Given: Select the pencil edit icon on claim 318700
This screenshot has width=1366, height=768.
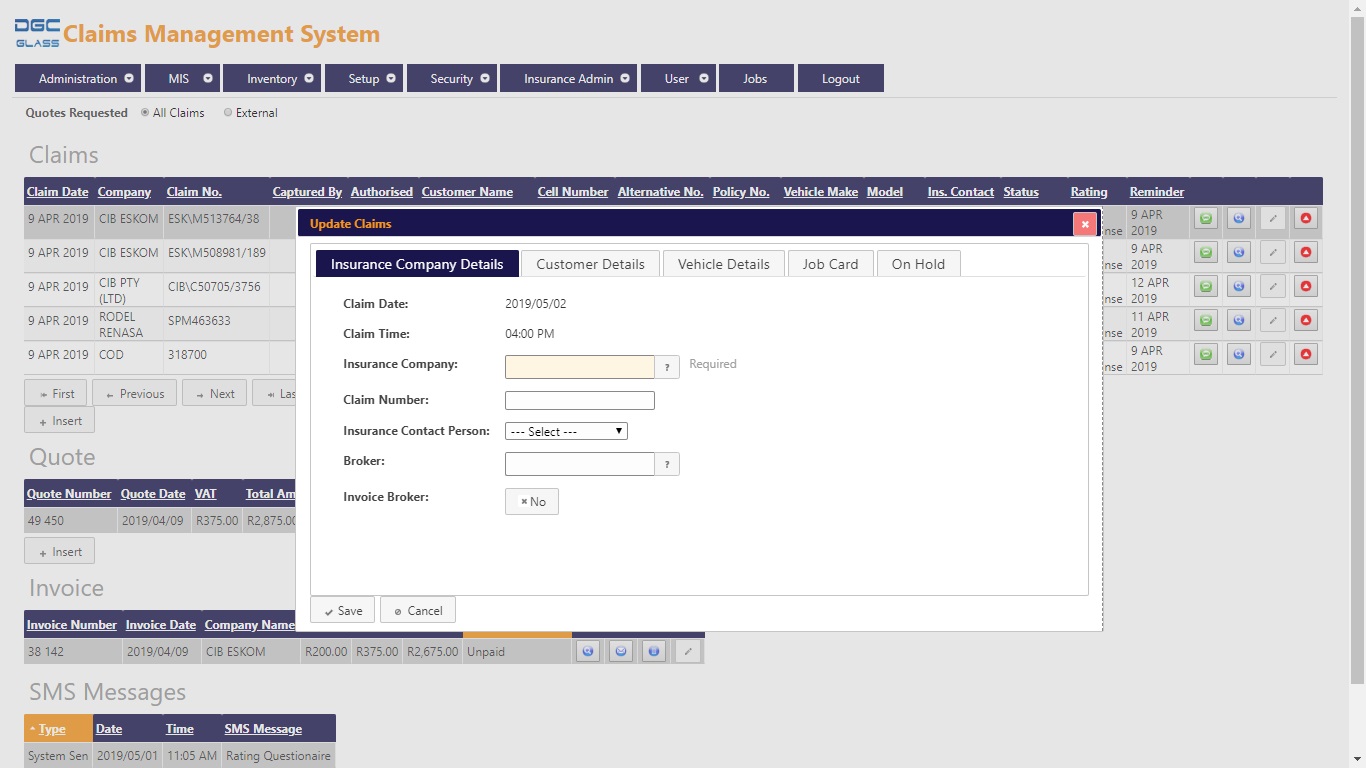Looking at the screenshot, I should (1272, 353).
